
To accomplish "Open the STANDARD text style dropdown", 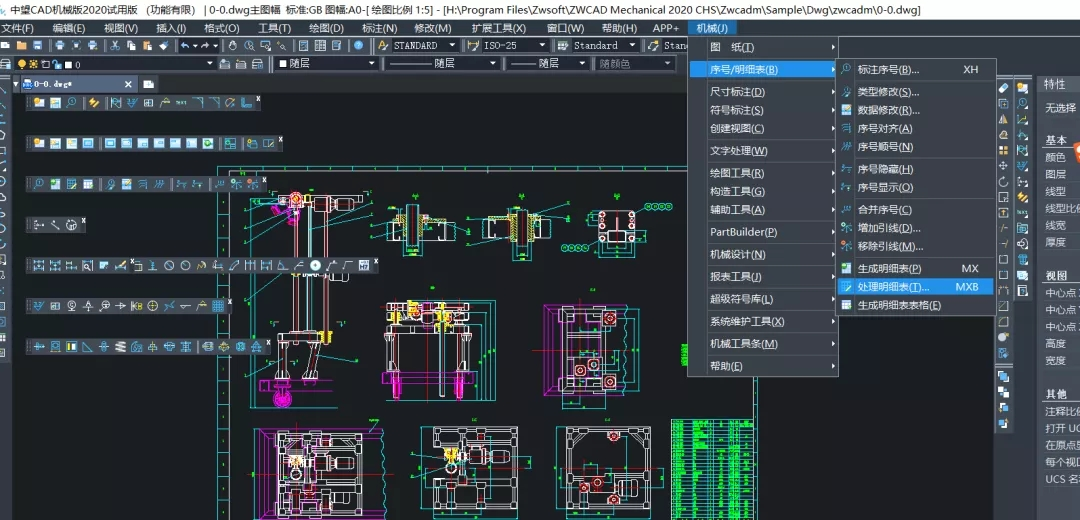I will click(452, 46).
